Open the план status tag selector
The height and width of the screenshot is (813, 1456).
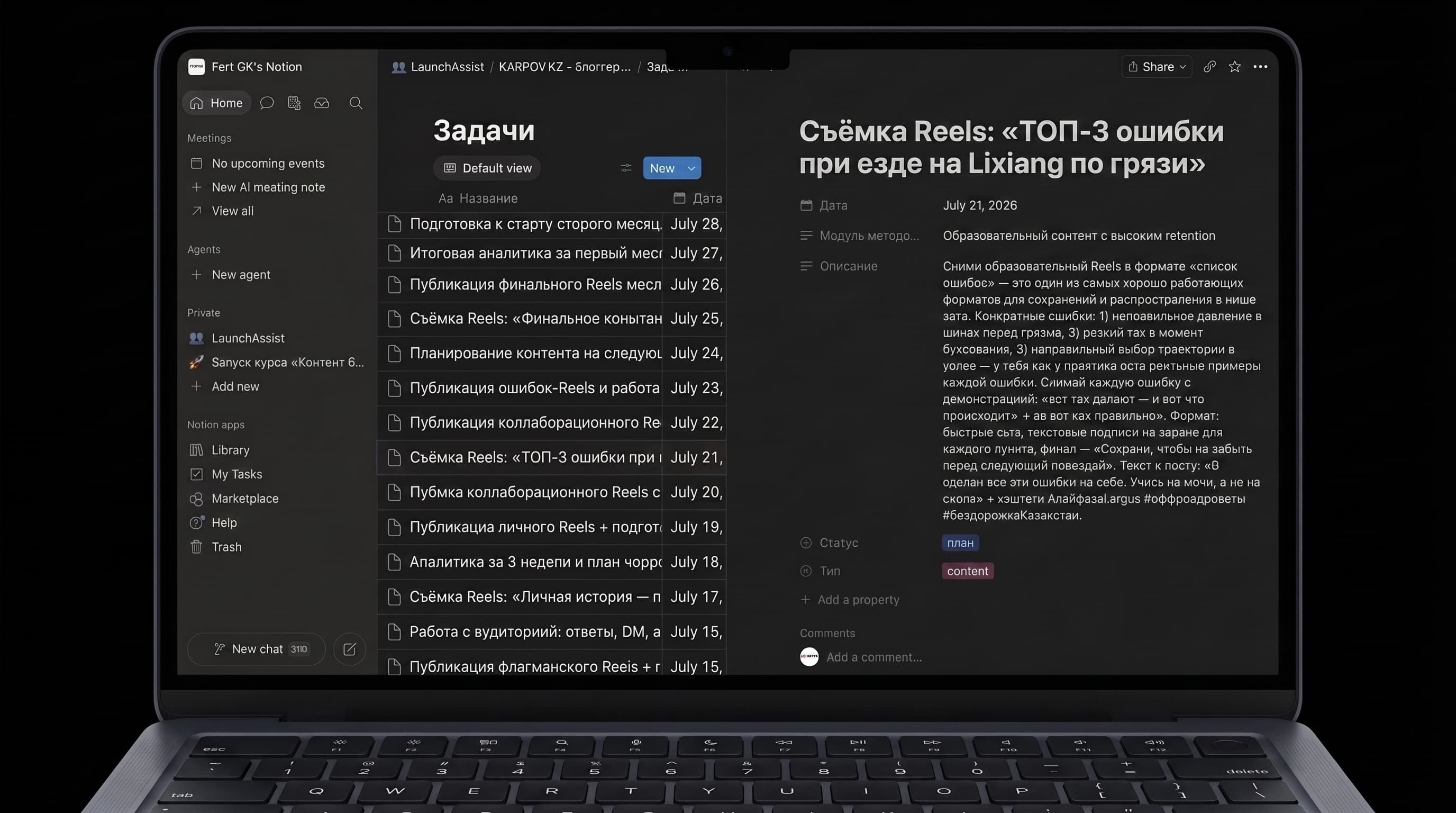tap(960, 543)
